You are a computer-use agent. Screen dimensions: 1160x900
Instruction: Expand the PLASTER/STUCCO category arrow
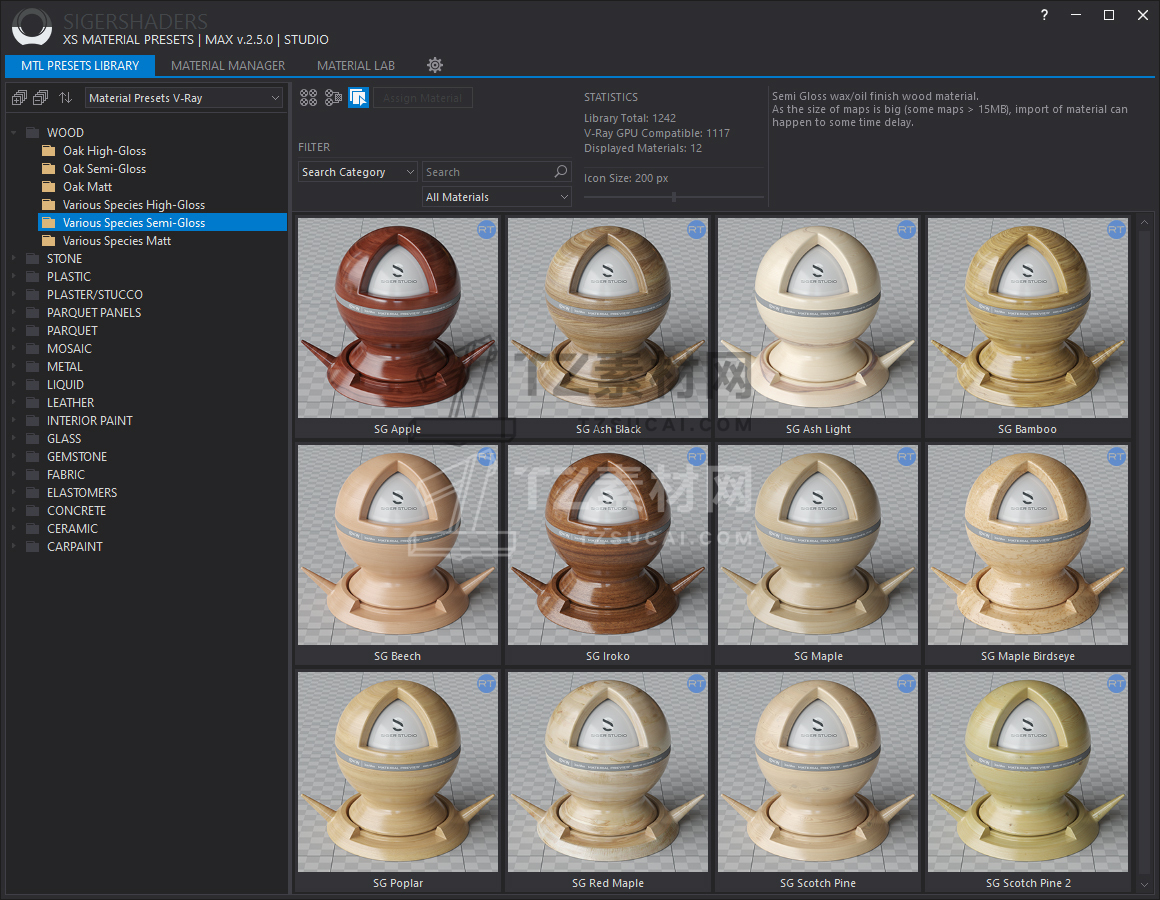click(x=13, y=294)
